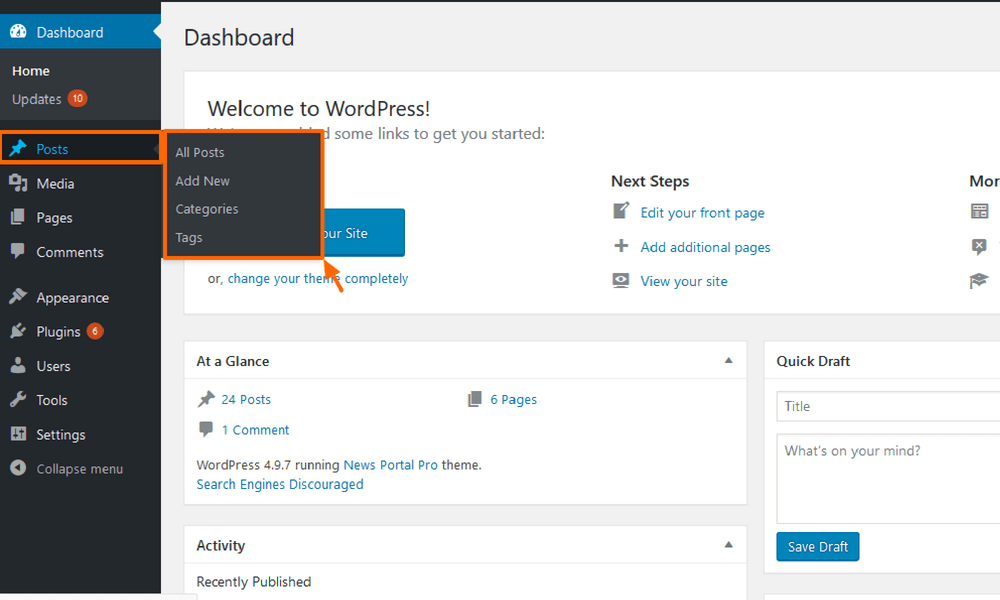The height and width of the screenshot is (600, 1000).
Task: Select All Posts from Posts submenu
Action: pyautogui.click(x=200, y=153)
